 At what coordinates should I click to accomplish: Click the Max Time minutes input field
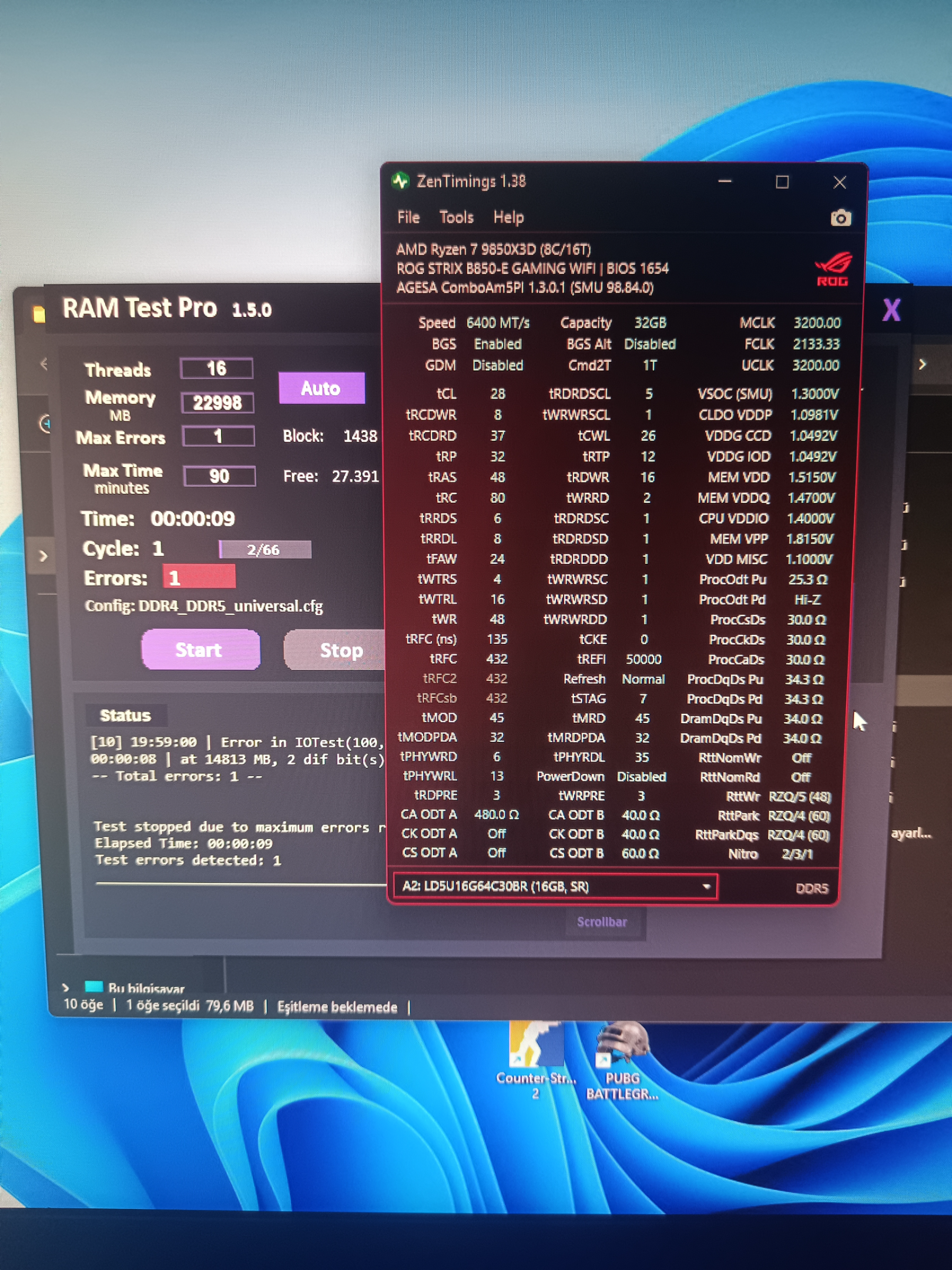[x=219, y=476]
